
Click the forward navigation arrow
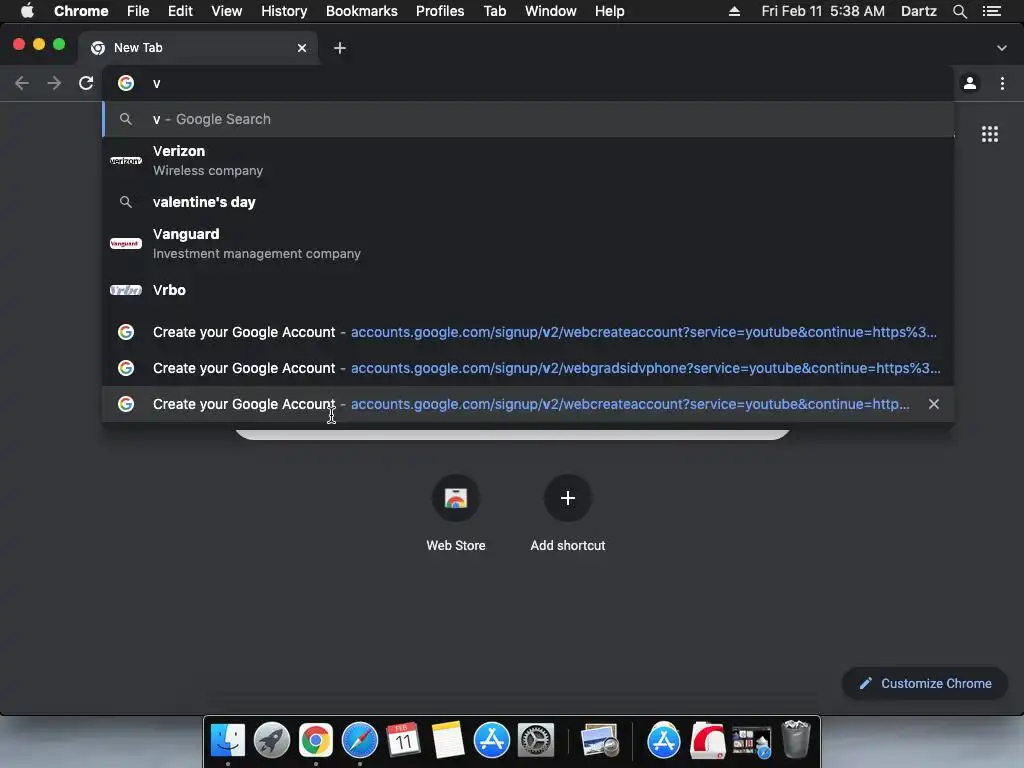pos(54,83)
